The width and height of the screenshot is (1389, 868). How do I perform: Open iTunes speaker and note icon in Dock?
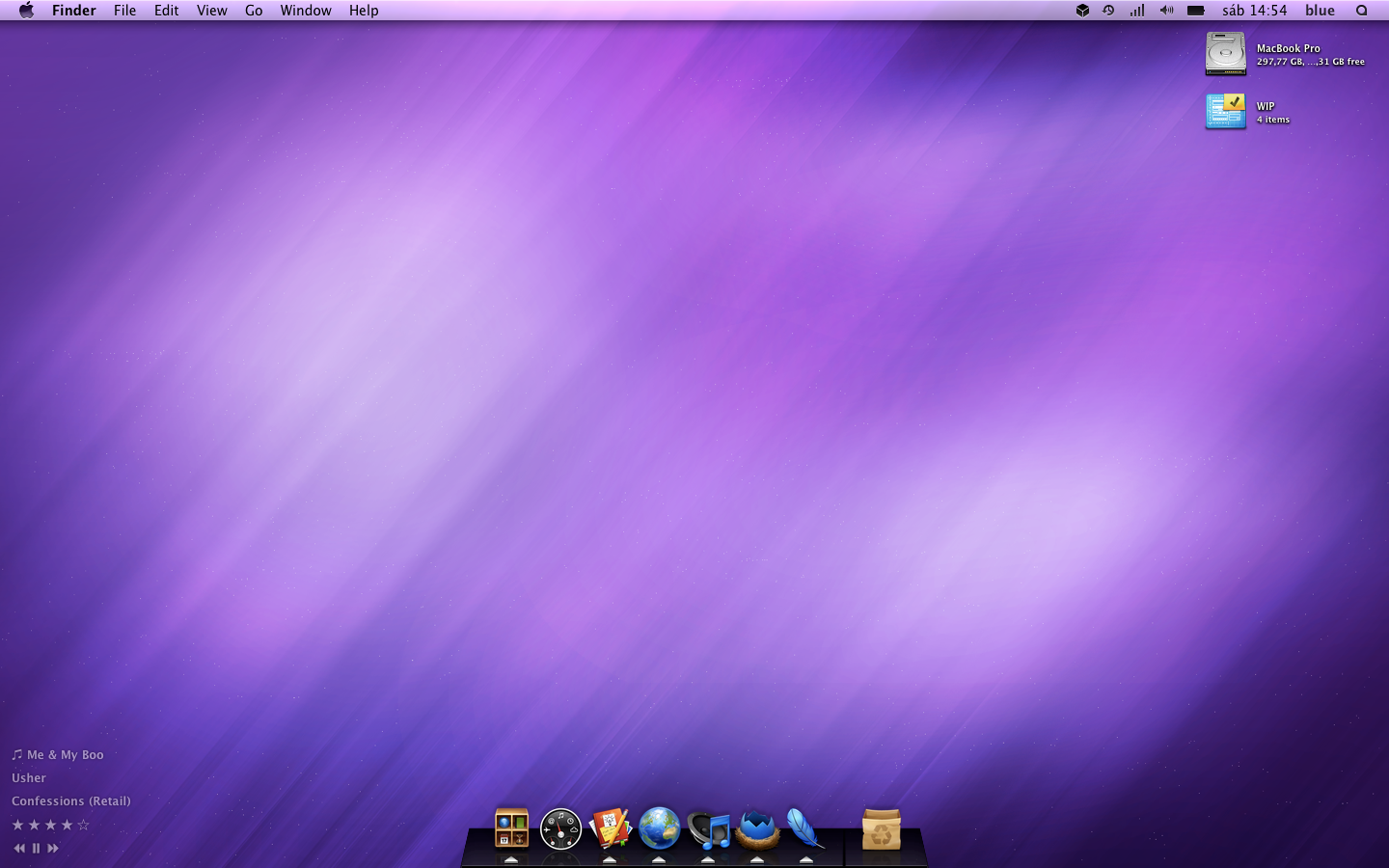click(x=708, y=829)
